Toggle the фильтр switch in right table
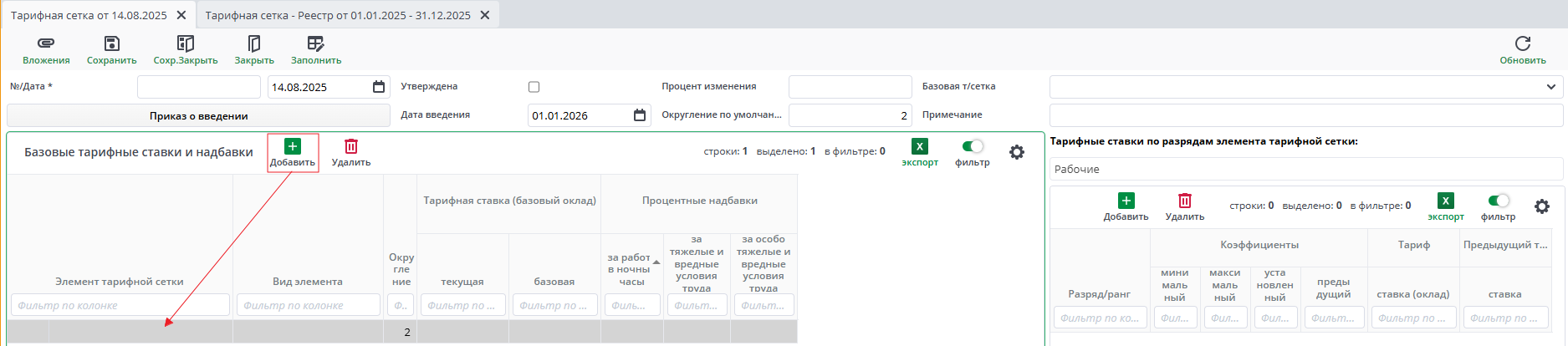1568x346 pixels. pyautogui.click(x=1498, y=201)
